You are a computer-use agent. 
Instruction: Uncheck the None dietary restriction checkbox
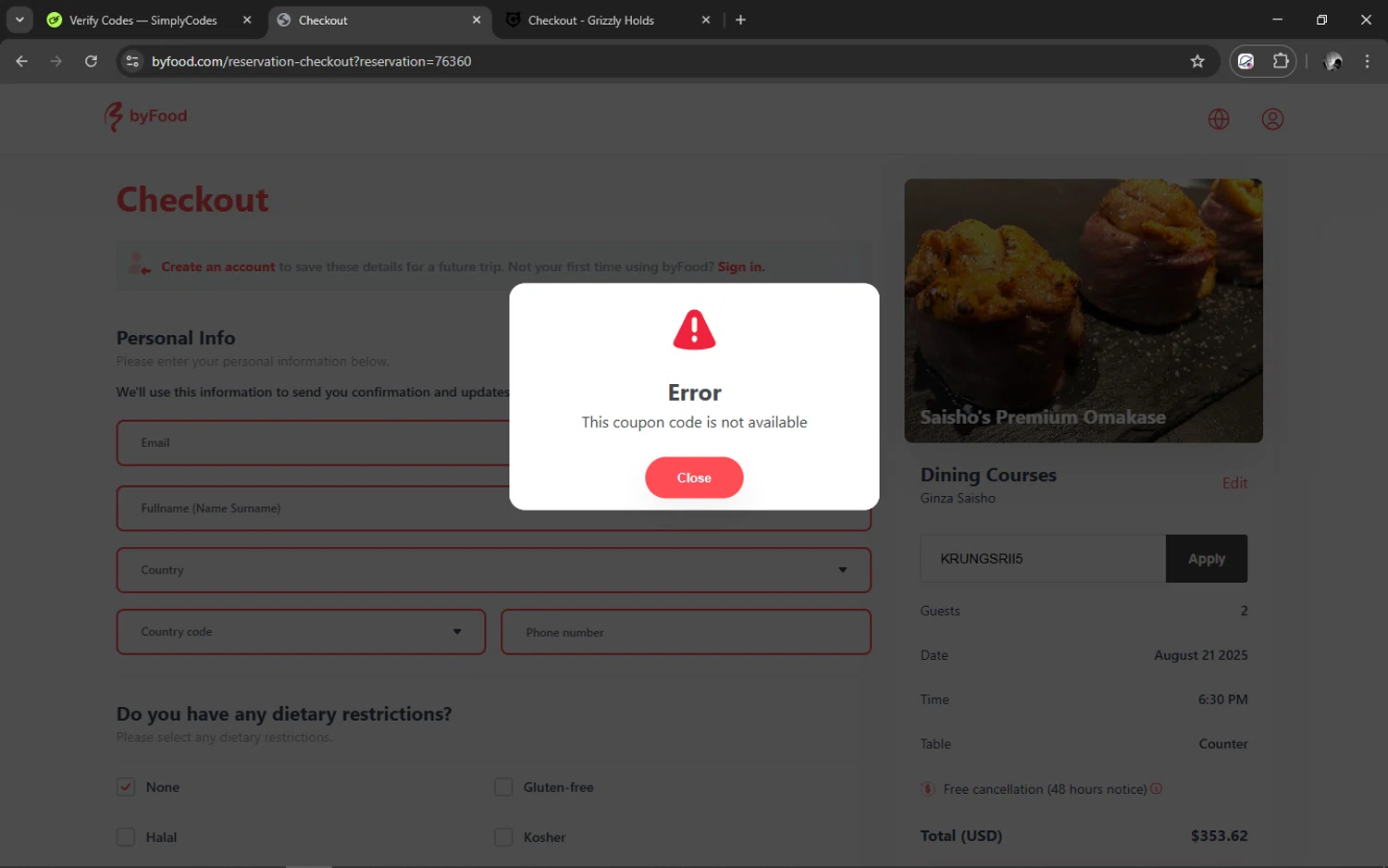126,787
